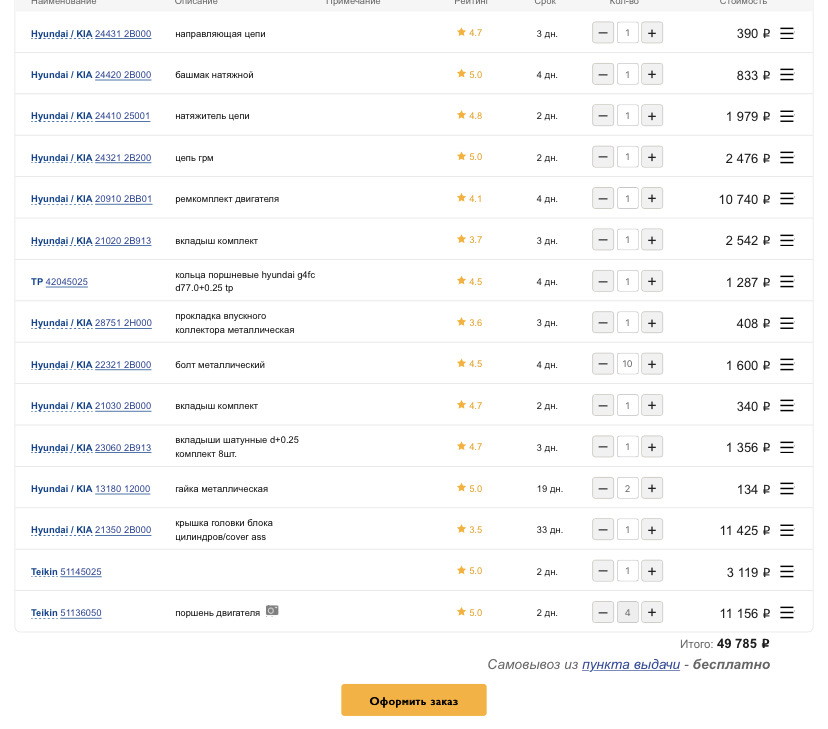The height and width of the screenshot is (729, 828).
Task: Open row menu for Teikin 51145025 item
Action: coord(786,572)
